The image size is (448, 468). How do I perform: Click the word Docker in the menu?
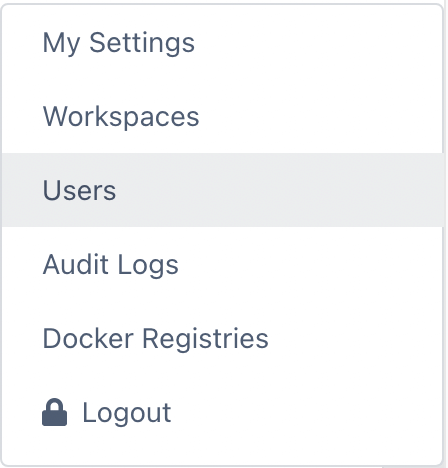click(x=88, y=338)
